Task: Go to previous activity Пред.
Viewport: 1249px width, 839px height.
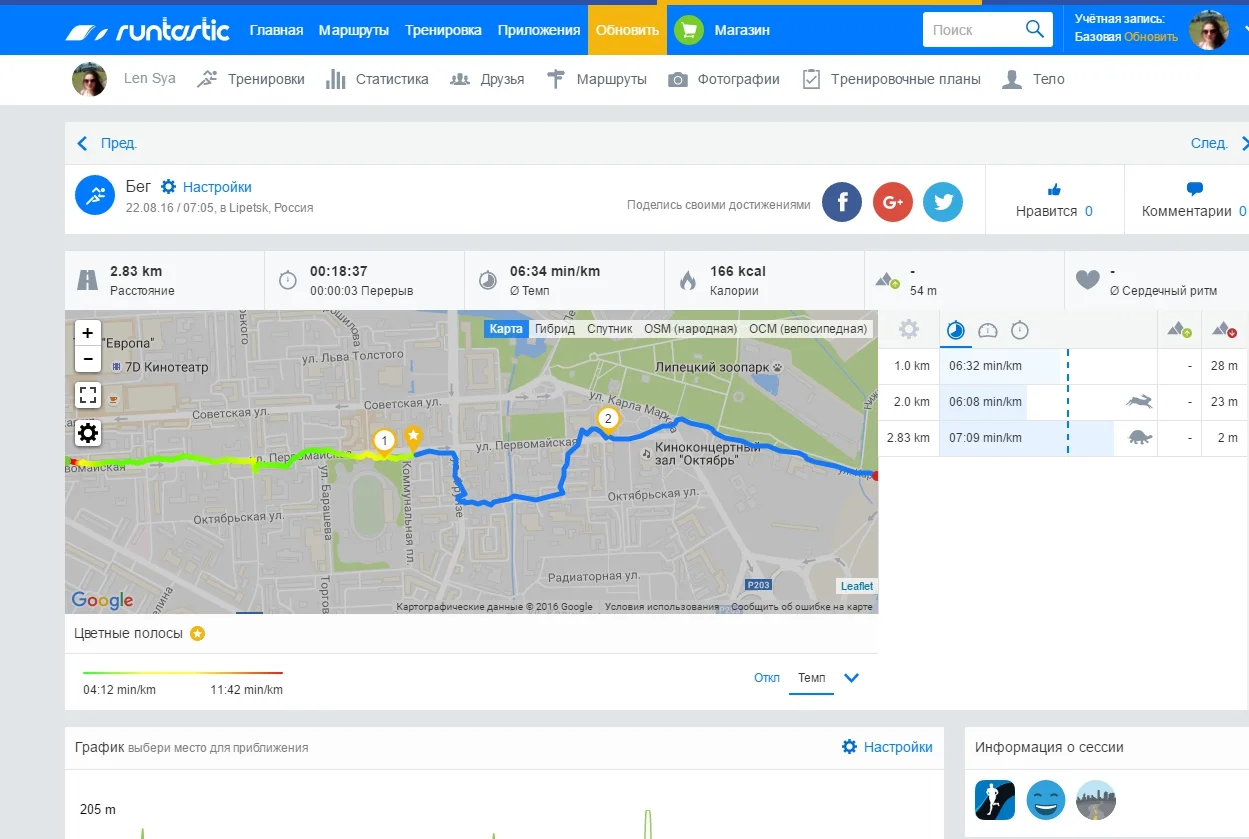Action: tap(107, 143)
